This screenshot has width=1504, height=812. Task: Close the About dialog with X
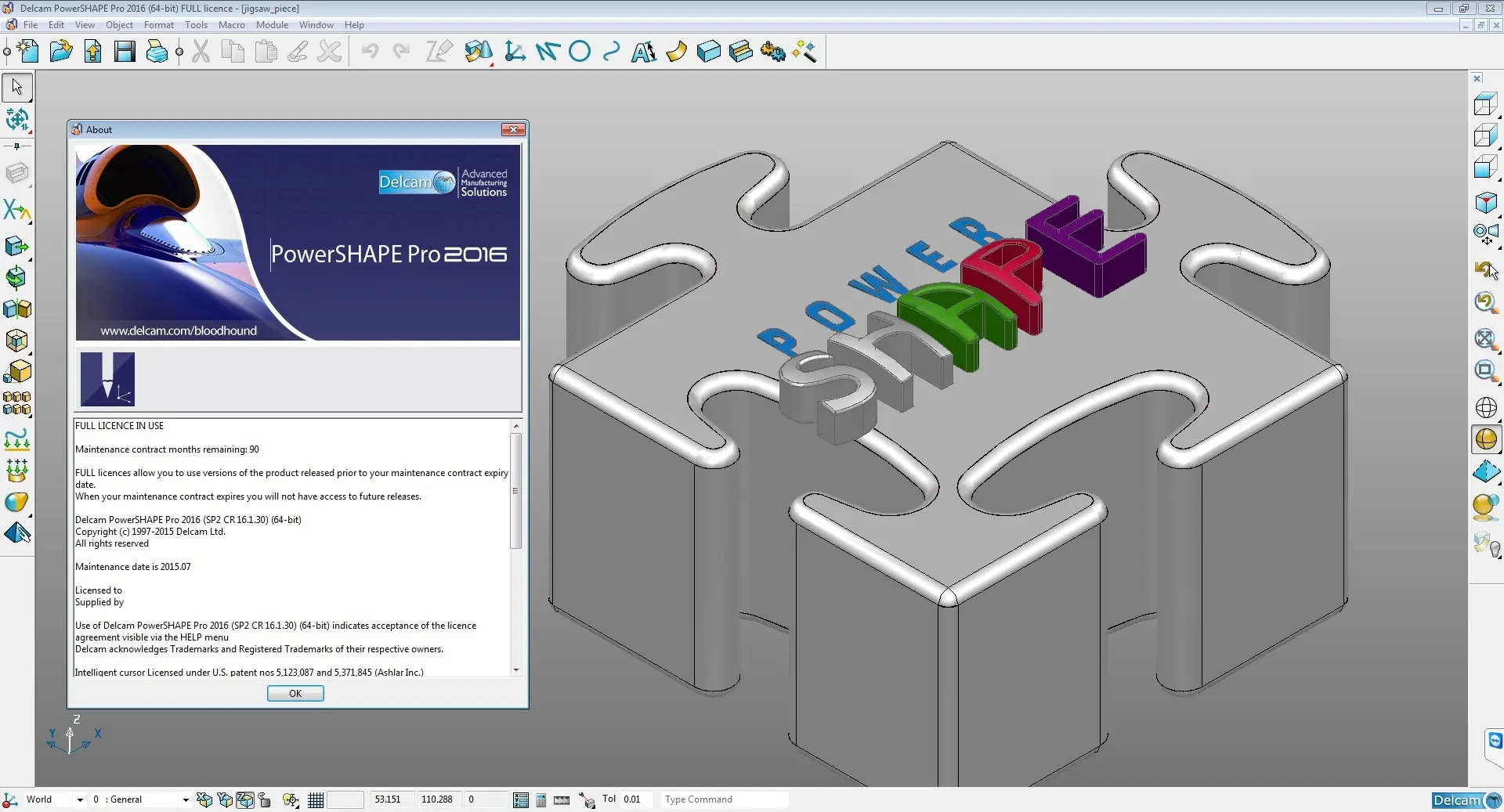click(x=513, y=130)
